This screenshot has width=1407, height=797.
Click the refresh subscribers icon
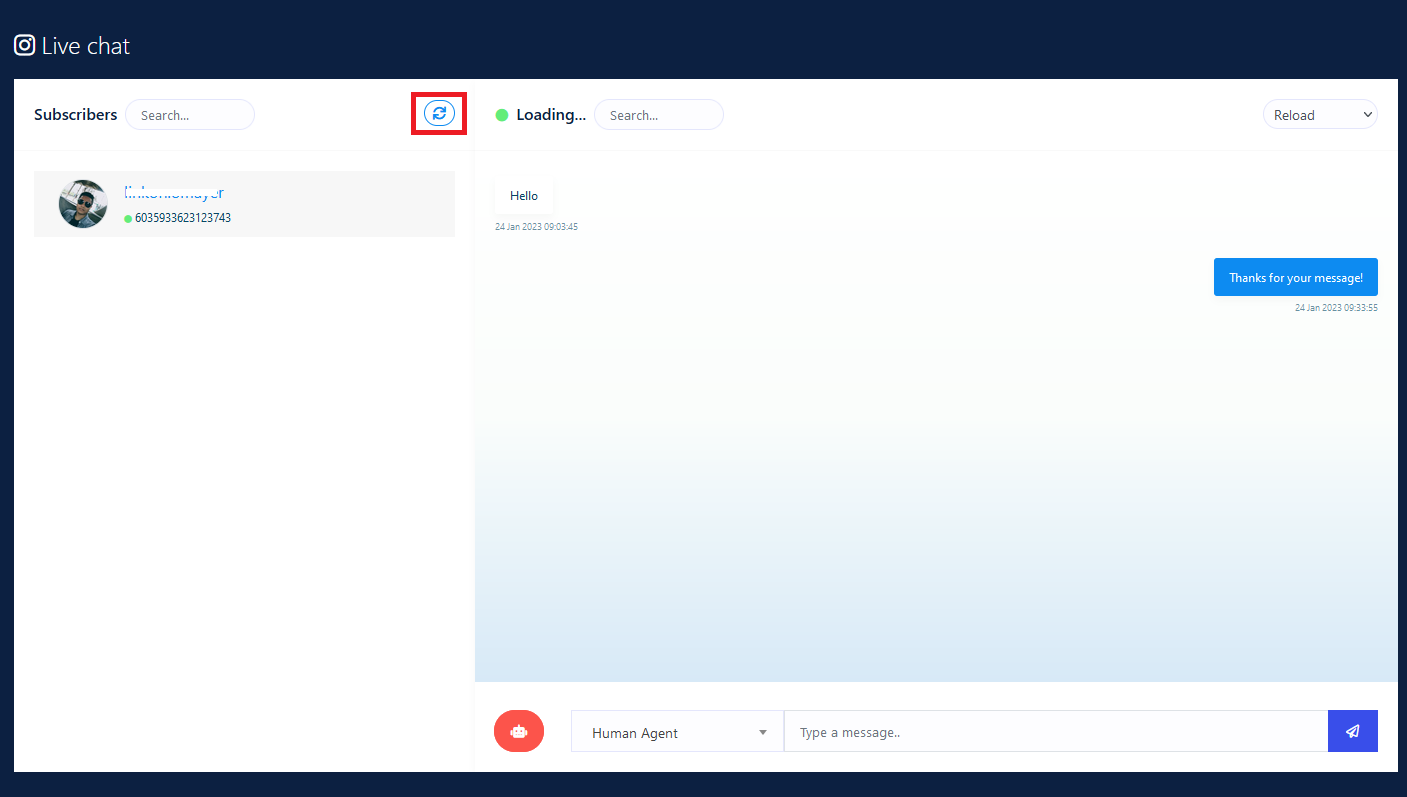click(439, 114)
